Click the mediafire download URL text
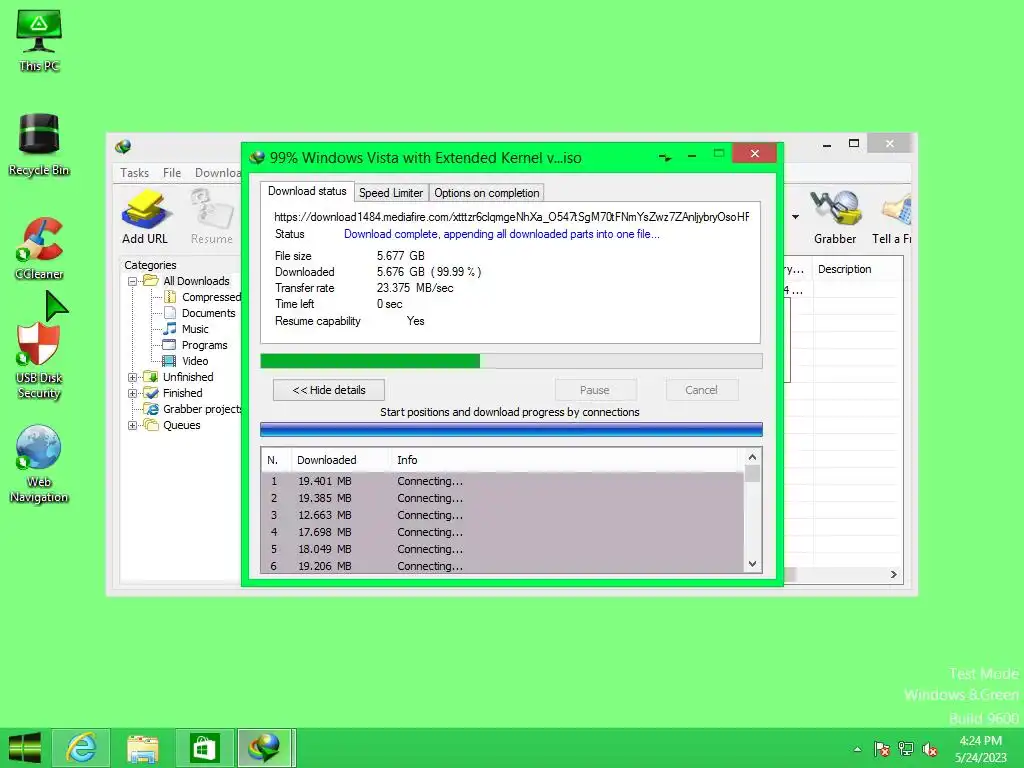The height and width of the screenshot is (768, 1024). 511,217
